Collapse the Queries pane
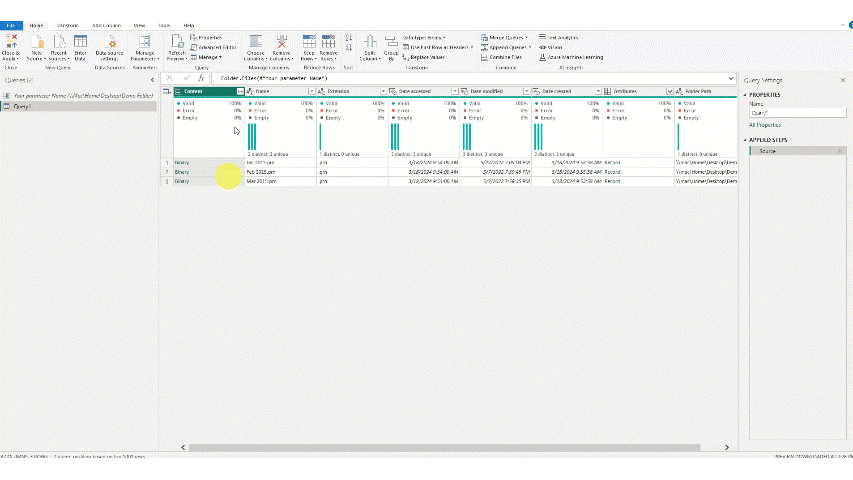The height and width of the screenshot is (480, 853). [152, 79]
